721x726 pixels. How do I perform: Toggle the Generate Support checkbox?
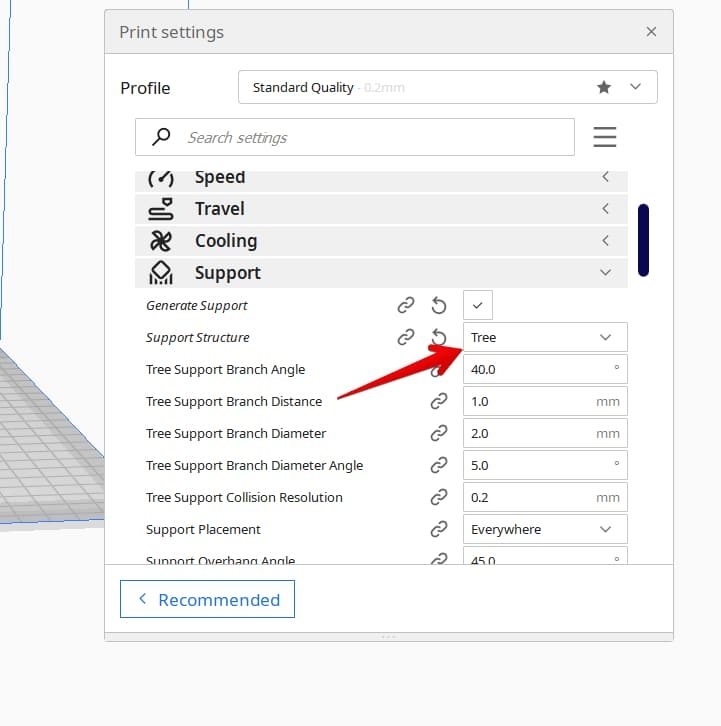click(477, 305)
